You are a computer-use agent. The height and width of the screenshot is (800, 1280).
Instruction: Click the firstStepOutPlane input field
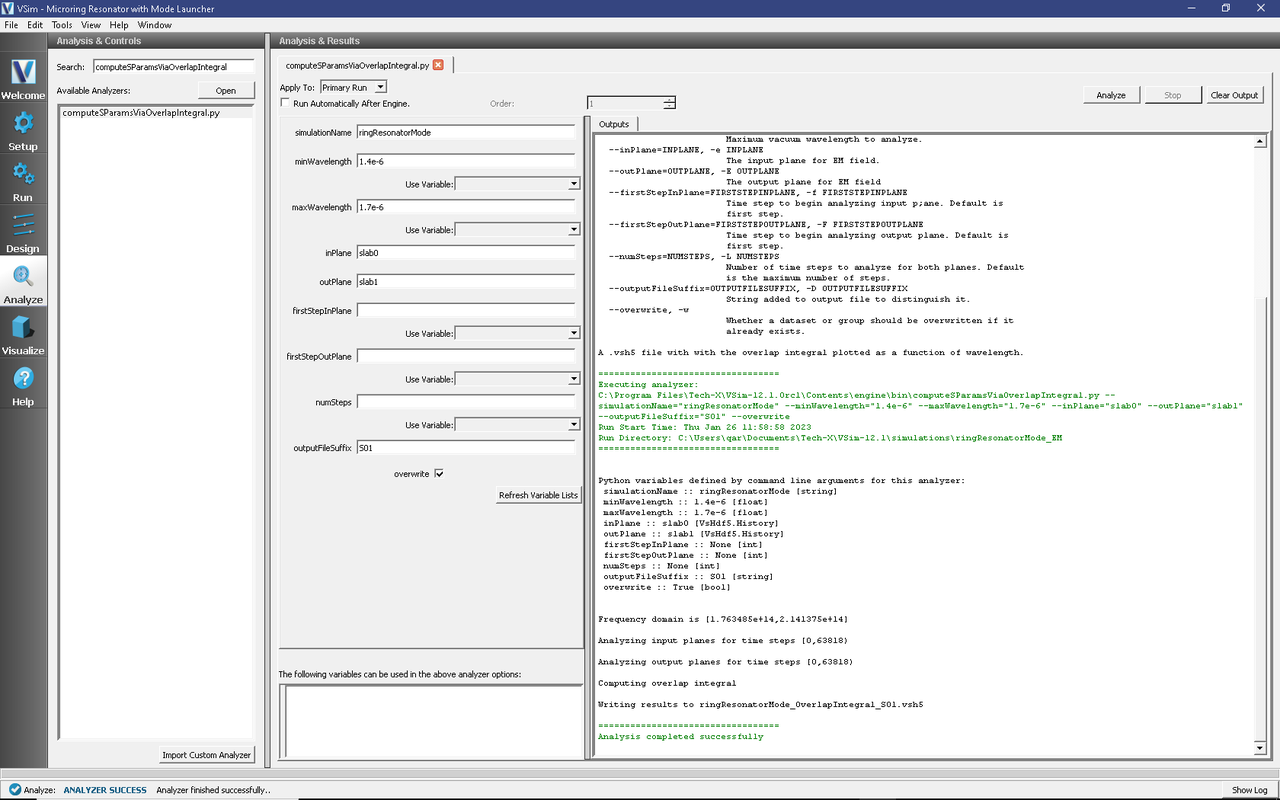tap(466, 356)
